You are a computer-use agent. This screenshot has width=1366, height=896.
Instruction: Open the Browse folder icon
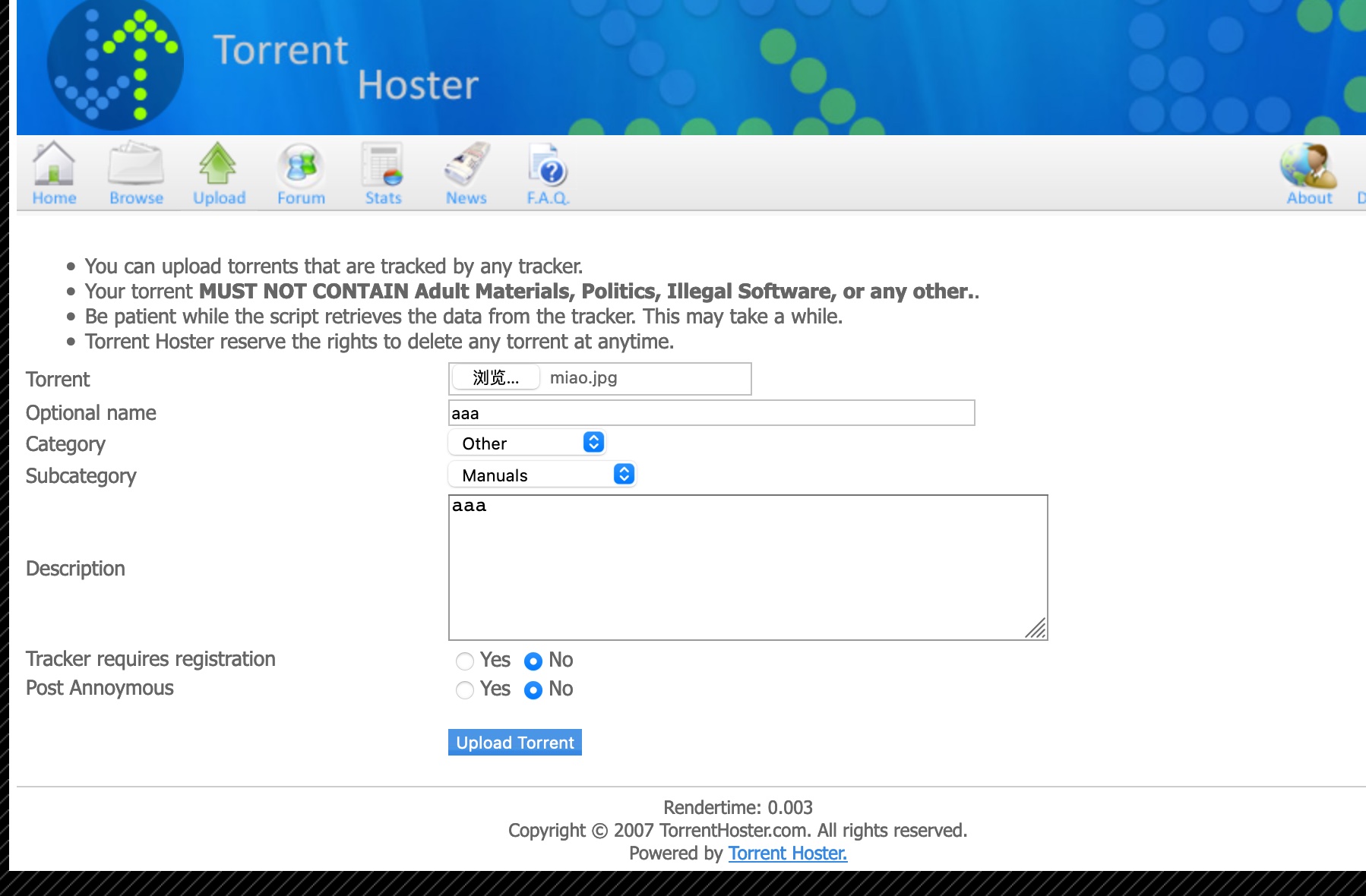tap(136, 162)
